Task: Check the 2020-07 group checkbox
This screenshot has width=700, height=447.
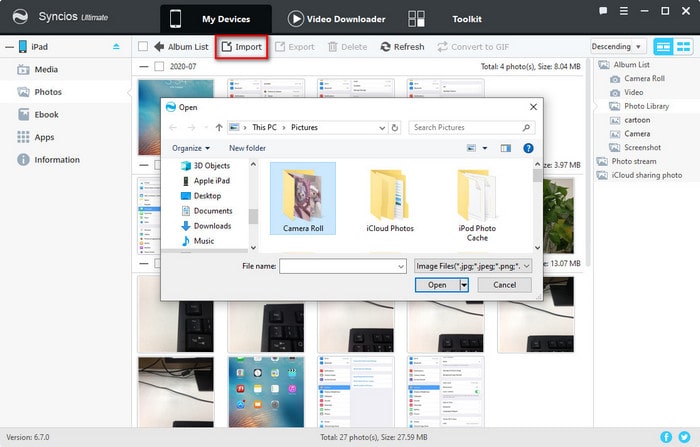Action: 158,66
